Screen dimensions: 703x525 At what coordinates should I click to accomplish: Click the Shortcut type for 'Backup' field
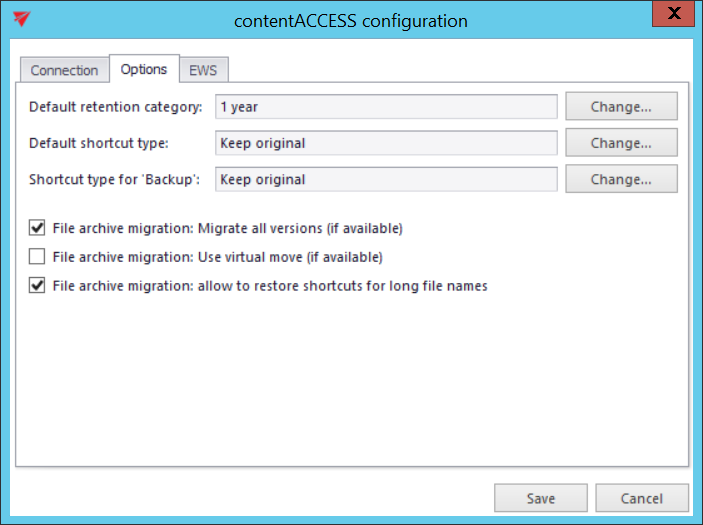coord(385,180)
